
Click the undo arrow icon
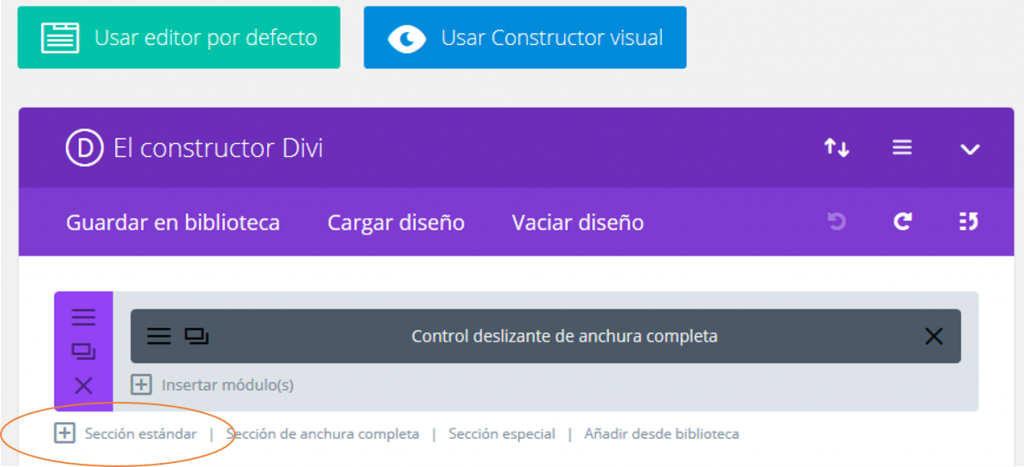pos(837,222)
